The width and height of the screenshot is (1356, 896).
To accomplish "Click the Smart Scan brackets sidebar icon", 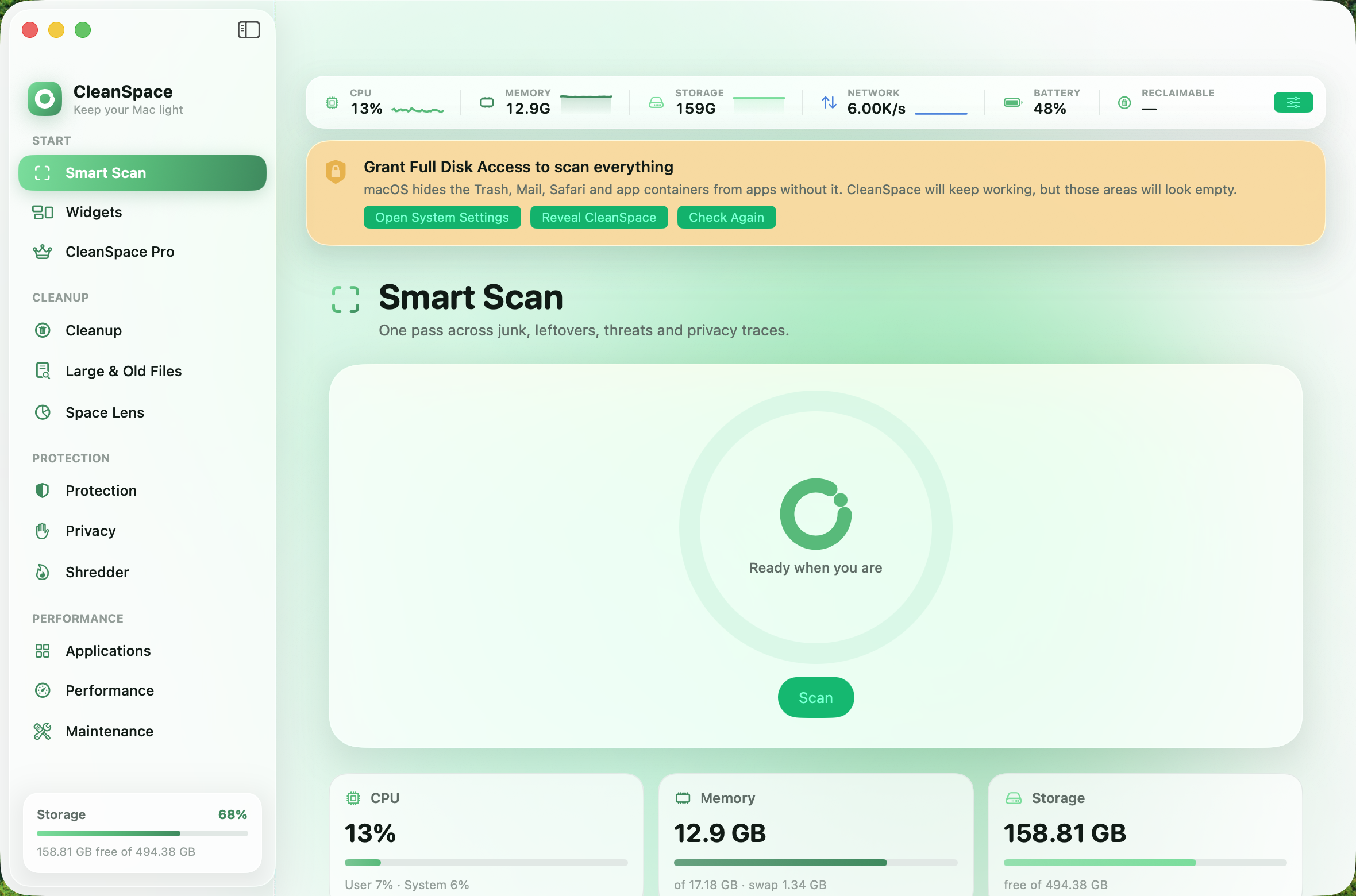I will coord(43,173).
